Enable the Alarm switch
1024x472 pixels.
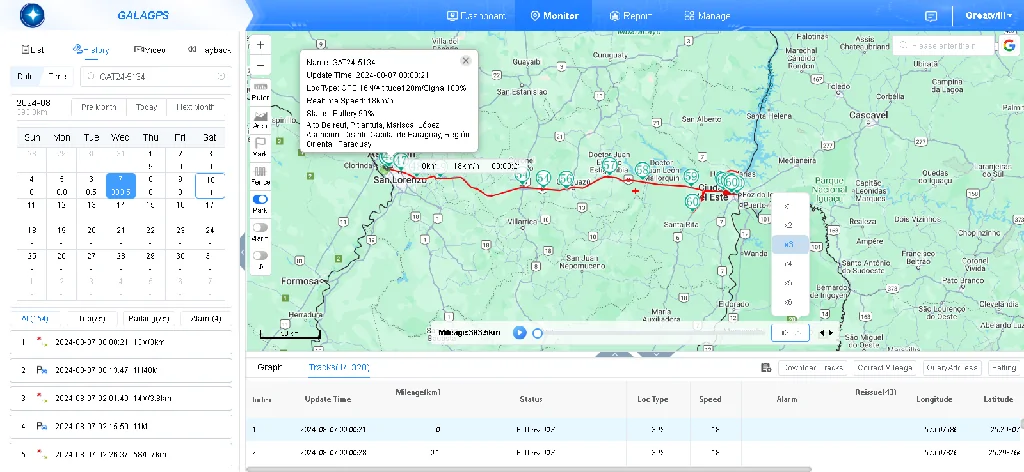click(x=260, y=229)
